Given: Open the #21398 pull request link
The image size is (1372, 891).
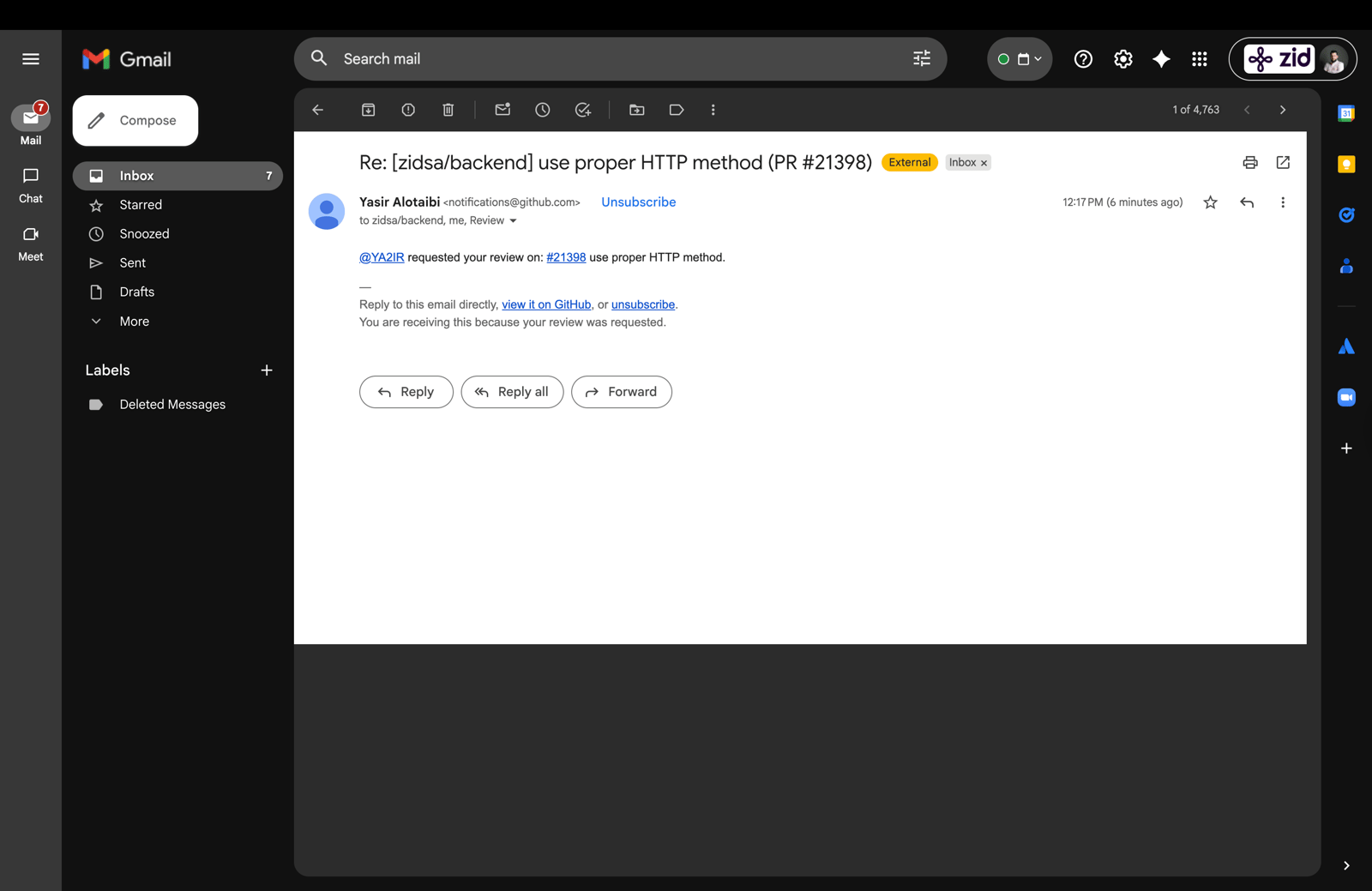Looking at the screenshot, I should click(566, 257).
